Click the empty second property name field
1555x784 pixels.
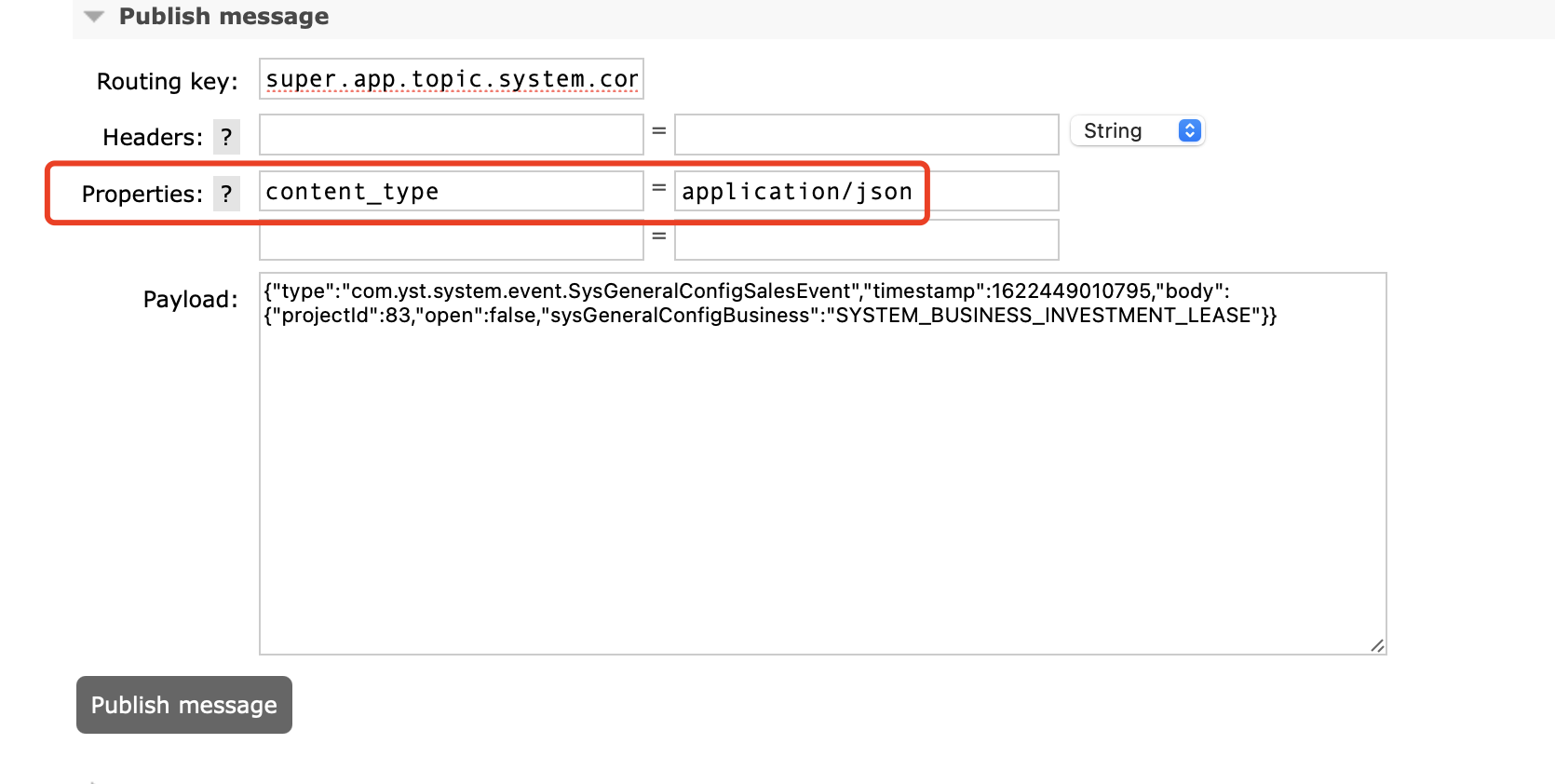click(451, 240)
